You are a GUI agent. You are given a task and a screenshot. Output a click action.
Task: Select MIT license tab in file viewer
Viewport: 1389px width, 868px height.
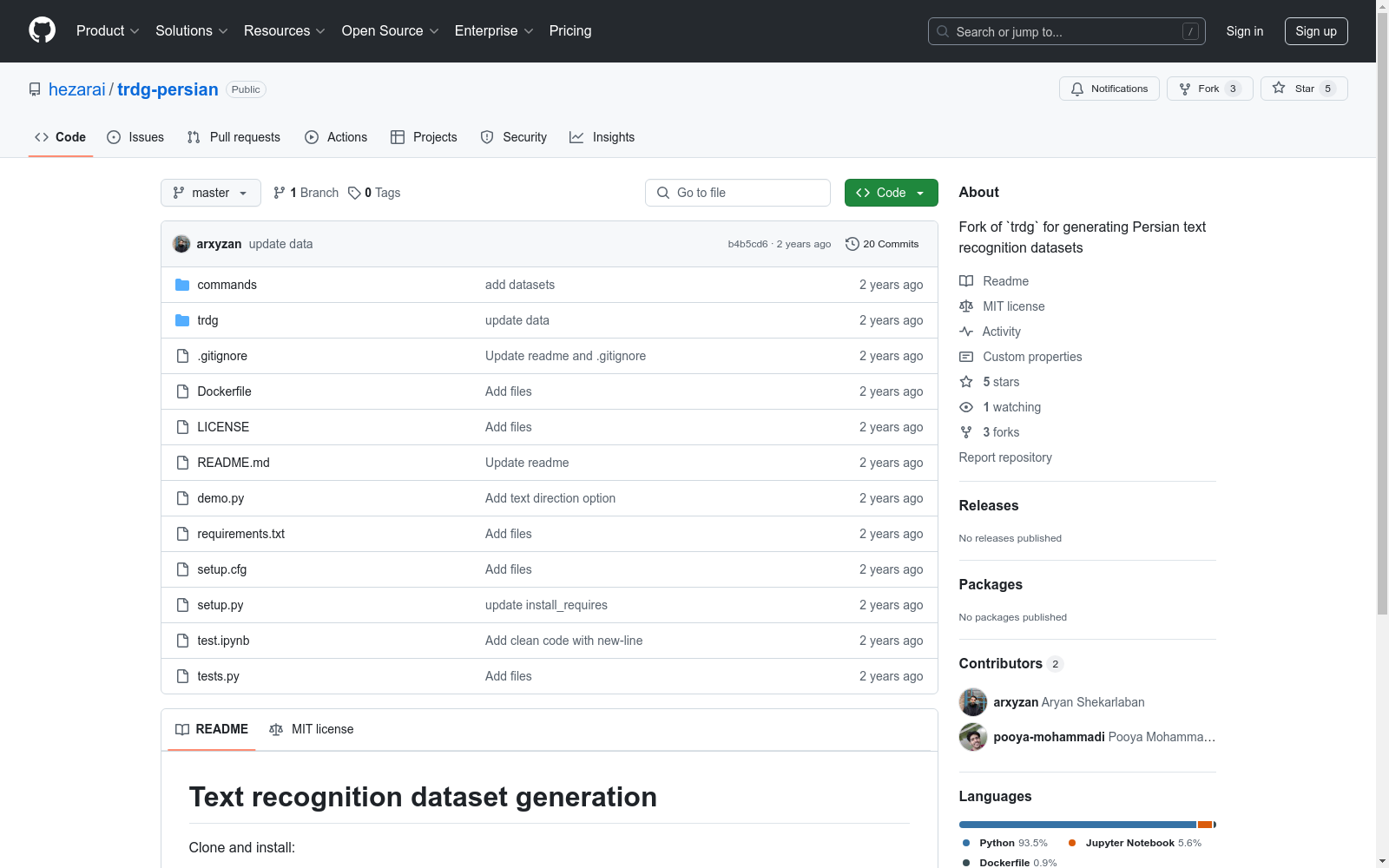pyautogui.click(x=312, y=729)
